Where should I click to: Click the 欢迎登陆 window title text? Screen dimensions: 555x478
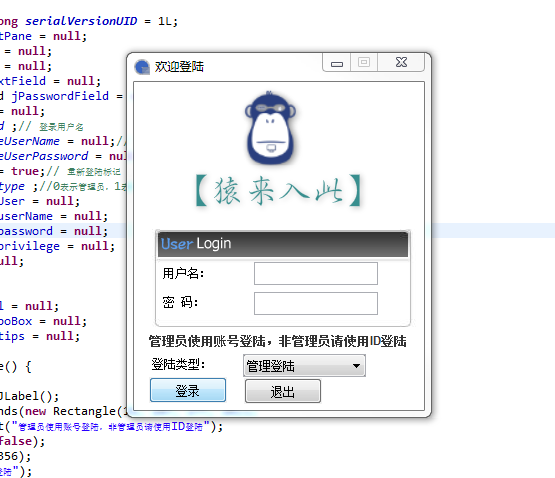click(179, 67)
